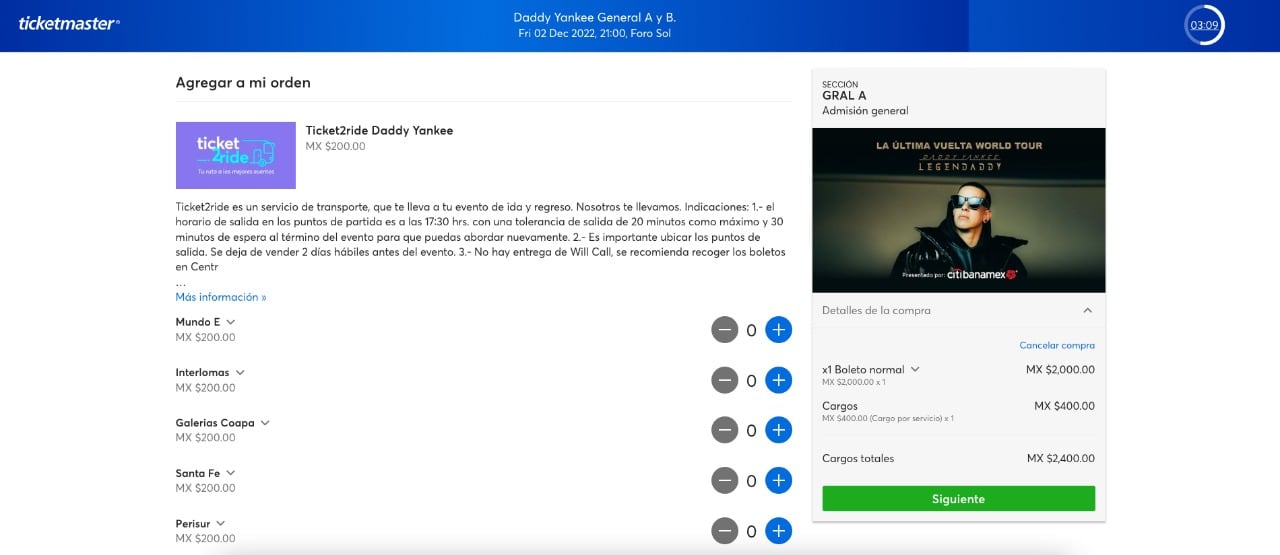Click the event title Daddy Yankee General A y B
1280x555 pixels.
(595, 17)
